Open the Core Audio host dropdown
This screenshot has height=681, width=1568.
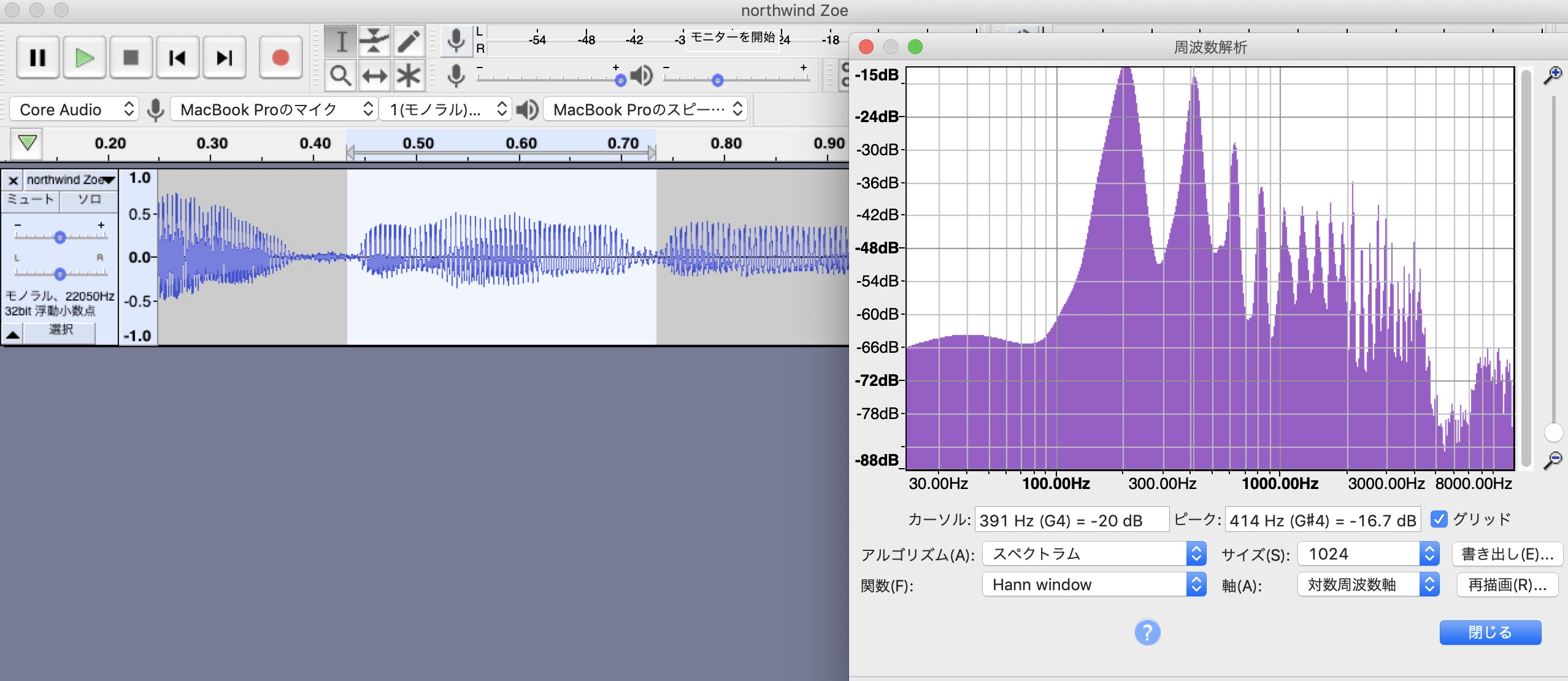75,110
